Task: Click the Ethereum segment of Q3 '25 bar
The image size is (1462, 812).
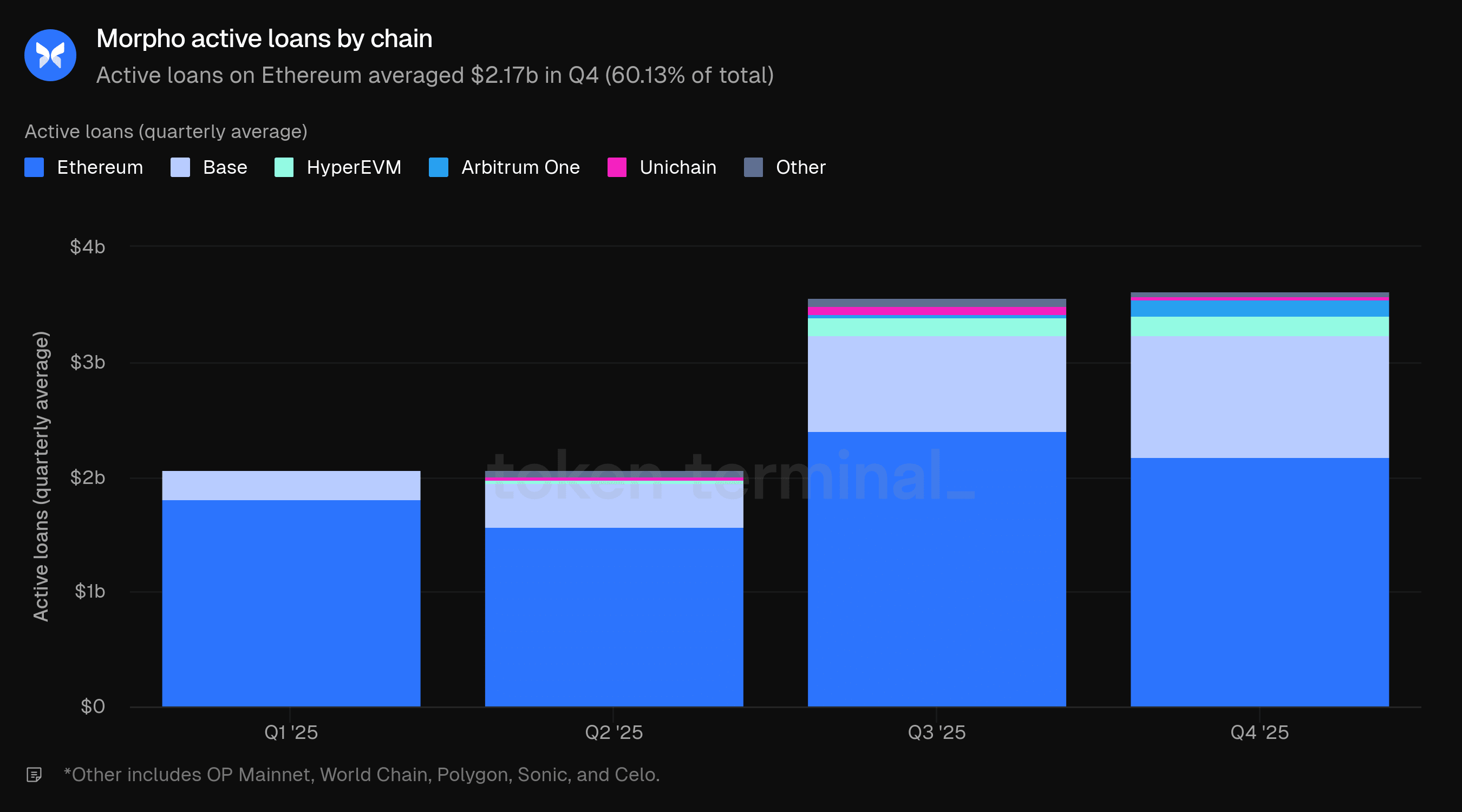Action: [936, 567]
